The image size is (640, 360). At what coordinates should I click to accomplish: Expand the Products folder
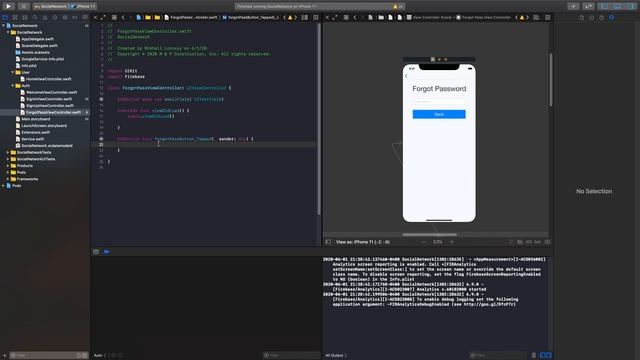tap(8, 166)
